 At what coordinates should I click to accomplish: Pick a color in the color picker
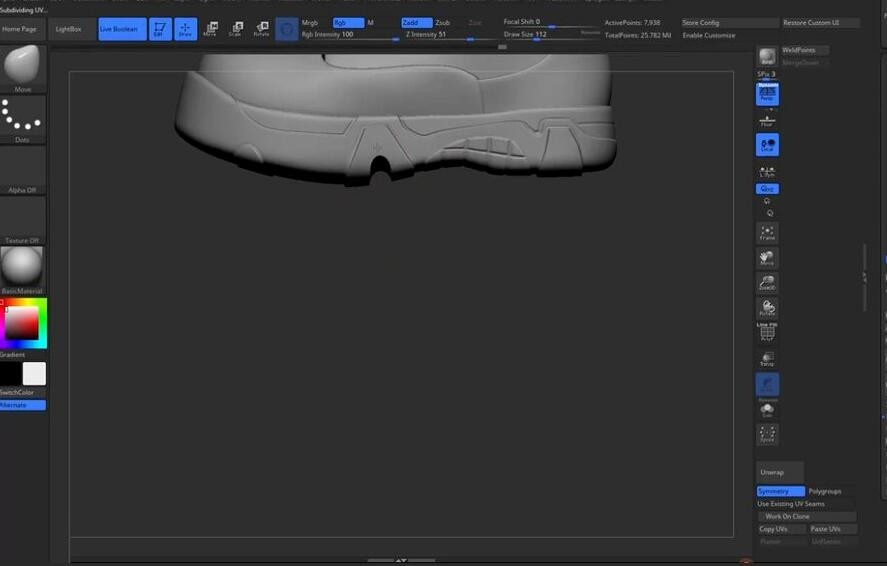point(23,323)
